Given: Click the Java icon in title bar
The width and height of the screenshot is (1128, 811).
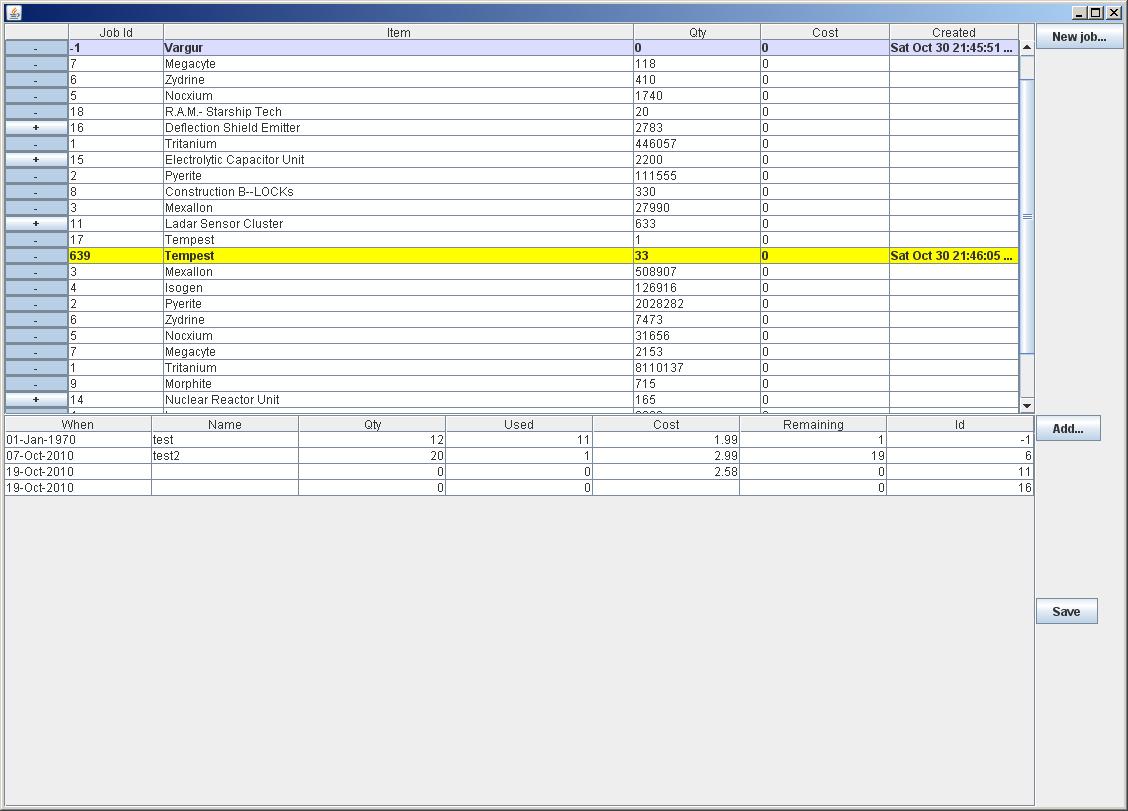Looking at the screenshot, I should (14, 12).
